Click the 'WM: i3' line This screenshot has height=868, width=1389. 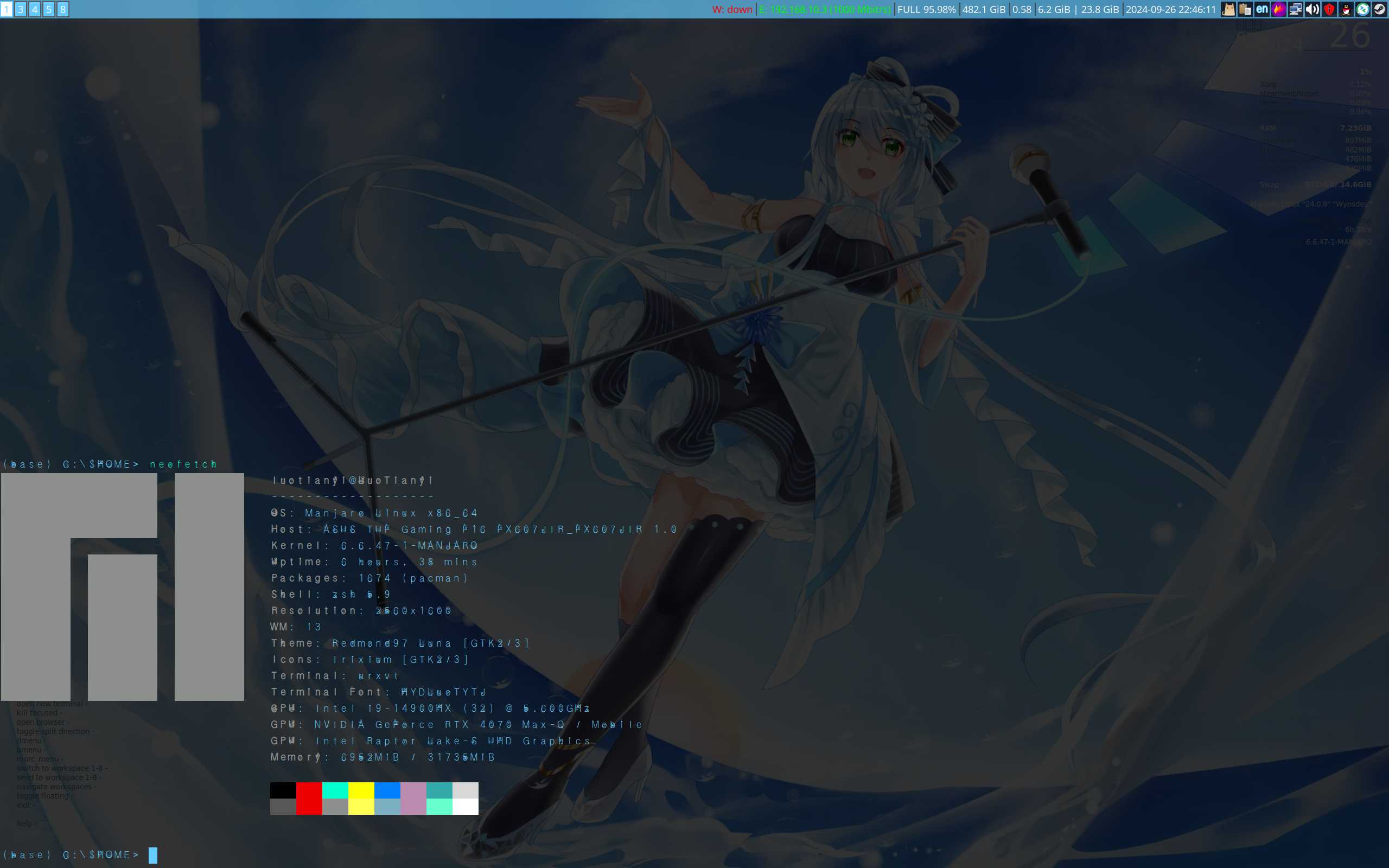point(296,627)
